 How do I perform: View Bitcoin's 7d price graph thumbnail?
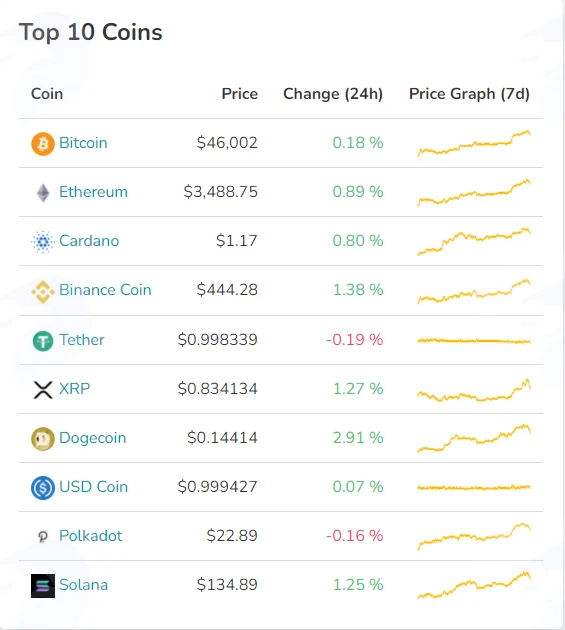(x=474, y=143)
